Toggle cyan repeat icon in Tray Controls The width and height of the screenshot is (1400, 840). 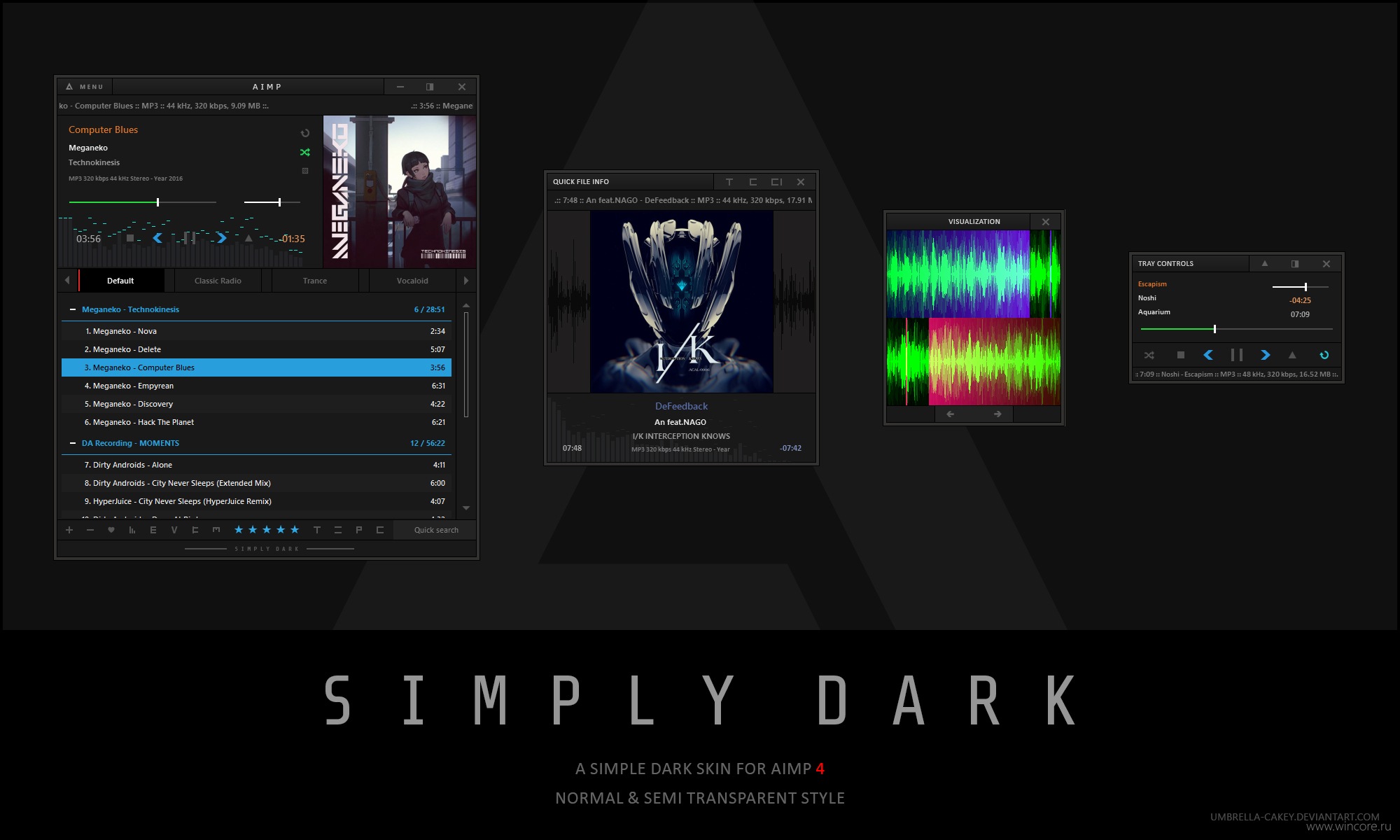coord(1324,355)
